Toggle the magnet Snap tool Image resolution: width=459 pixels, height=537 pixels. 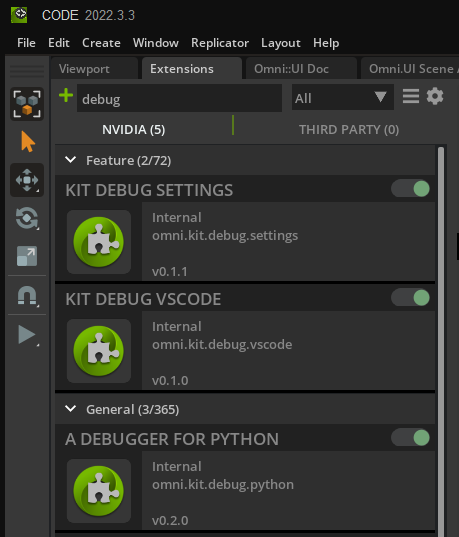27,296
